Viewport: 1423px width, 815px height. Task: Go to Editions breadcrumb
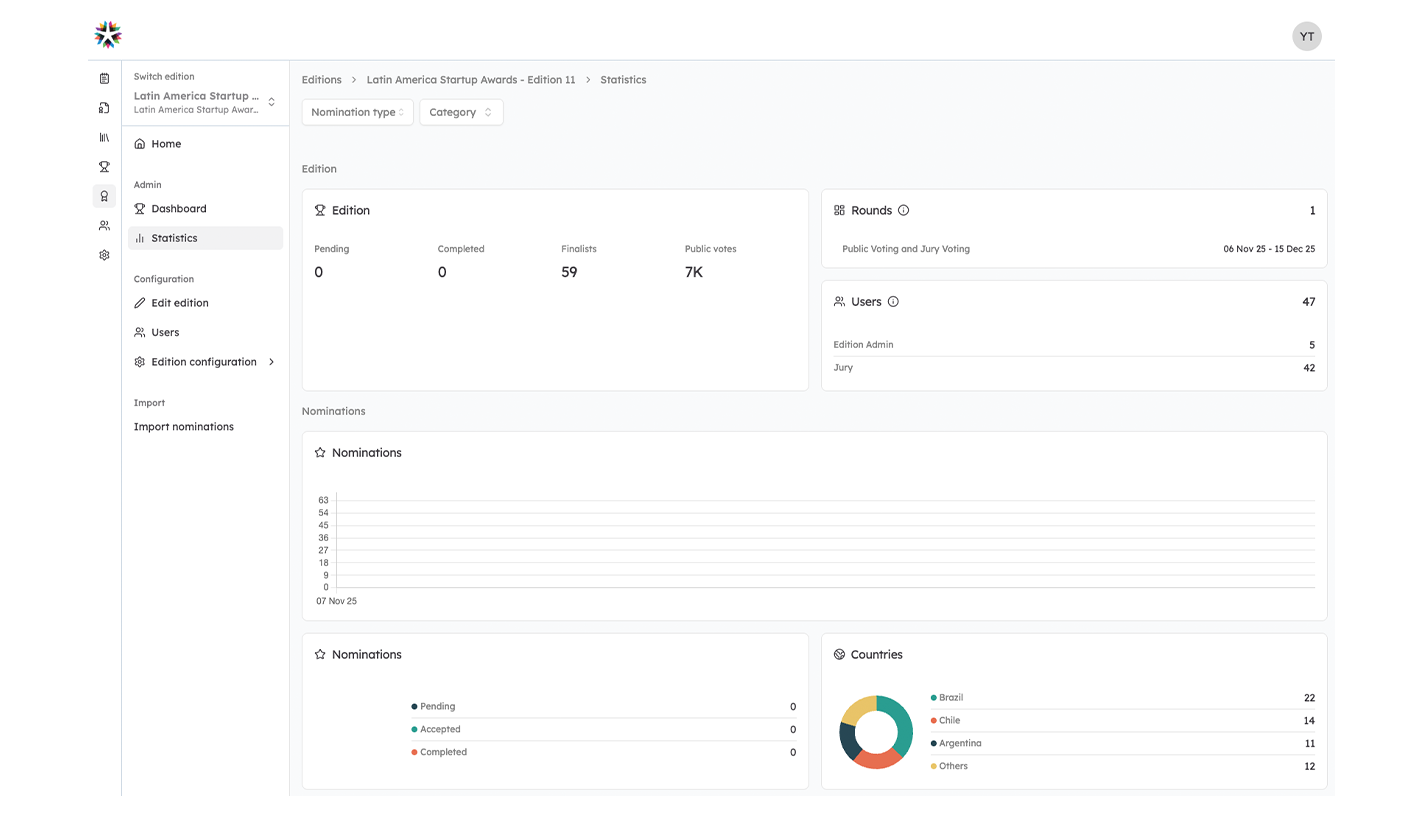(x=322, y=80)
